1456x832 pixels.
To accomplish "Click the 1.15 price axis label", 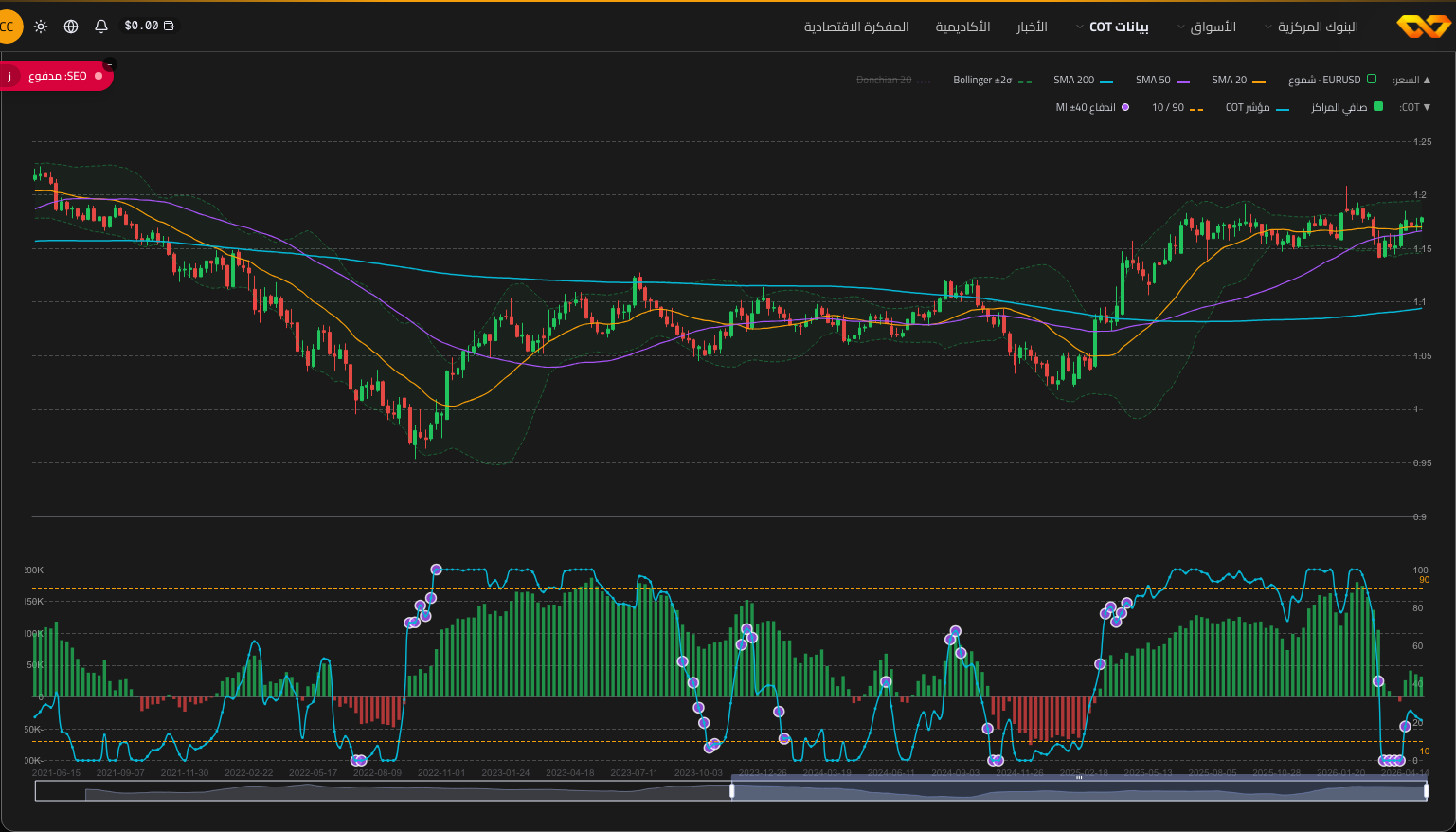I will (1422, 249).
